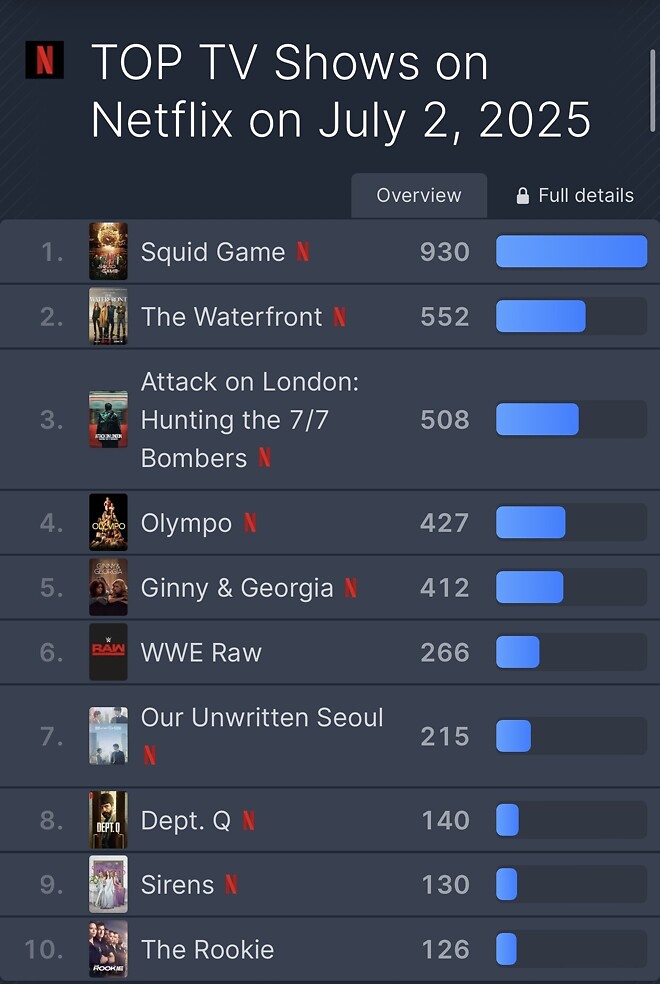Click the page scrollbar beside the title
The width and height of the screenshot is (660, 984).
(652, 91)
